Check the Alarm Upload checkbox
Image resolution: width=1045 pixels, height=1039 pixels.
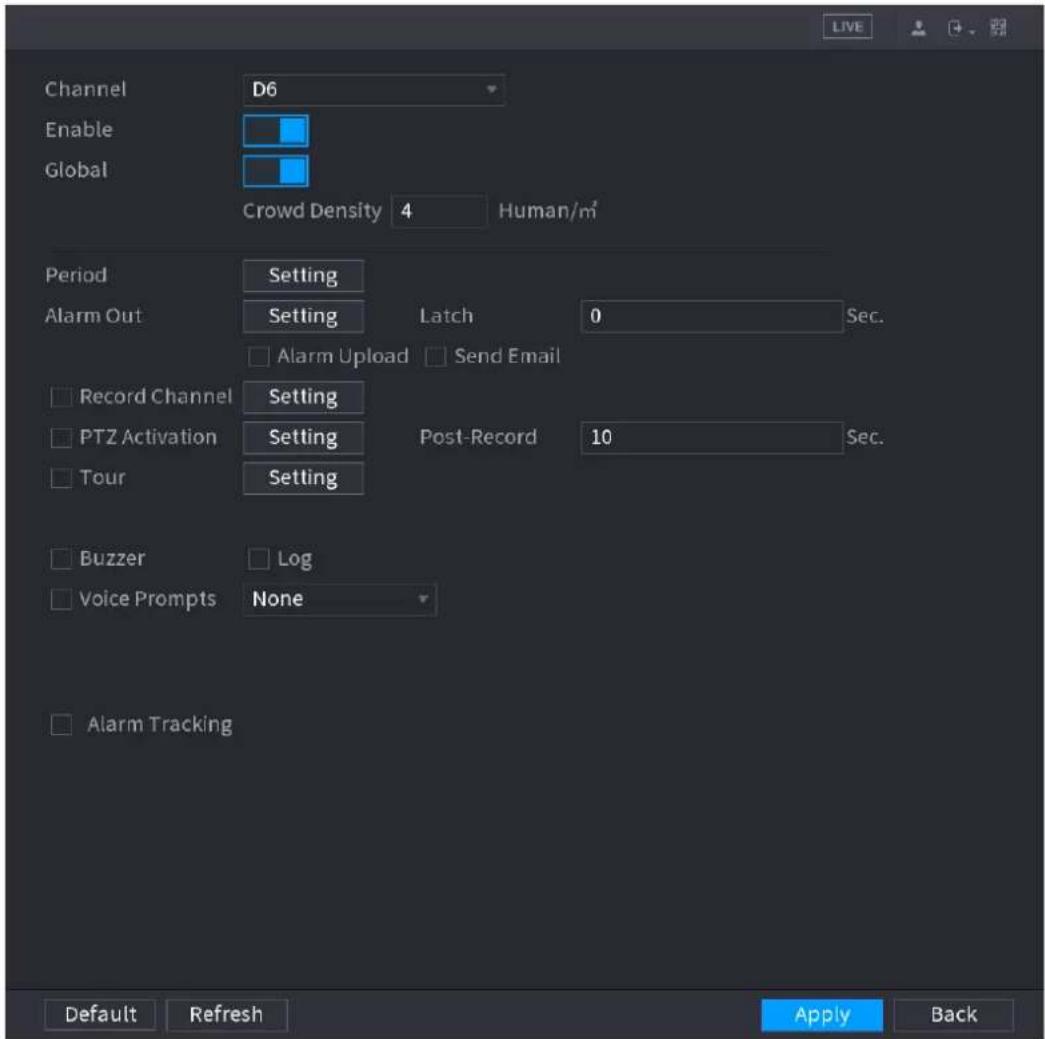[x=259, y=357]
